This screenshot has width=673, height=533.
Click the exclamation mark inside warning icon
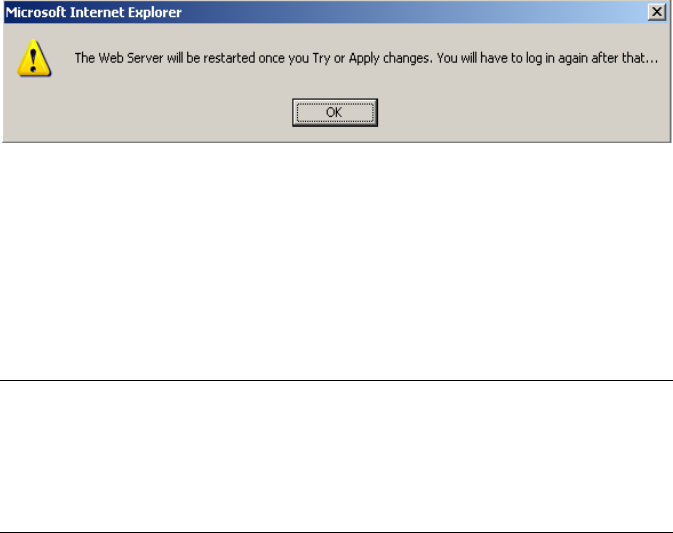coord(33,60)
